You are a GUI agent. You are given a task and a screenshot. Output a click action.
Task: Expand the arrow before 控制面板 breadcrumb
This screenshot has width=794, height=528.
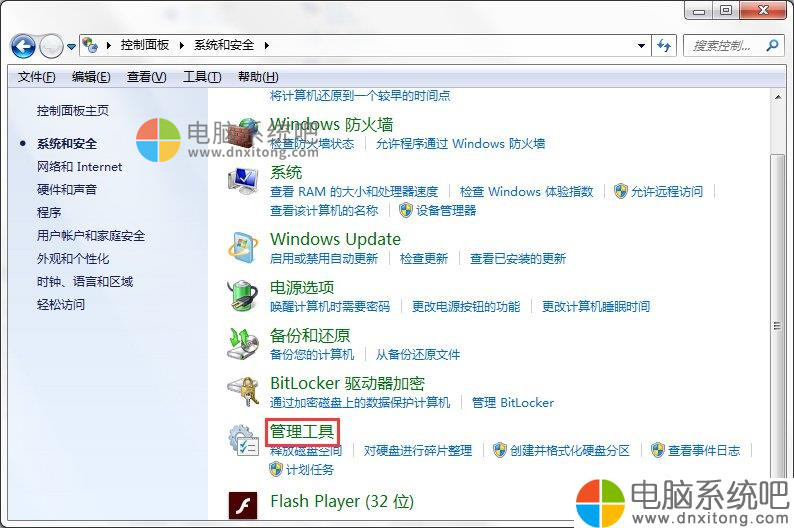coord(109,46)
